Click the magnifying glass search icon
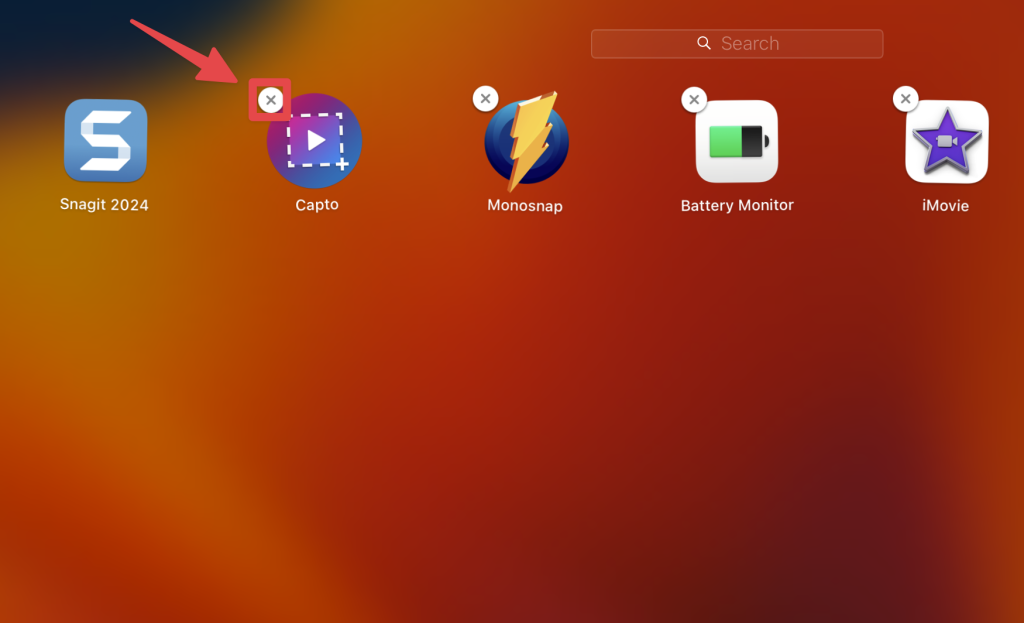Image resolution: width=1024 pixels, height=623 pixels. (x=703, y=43)
